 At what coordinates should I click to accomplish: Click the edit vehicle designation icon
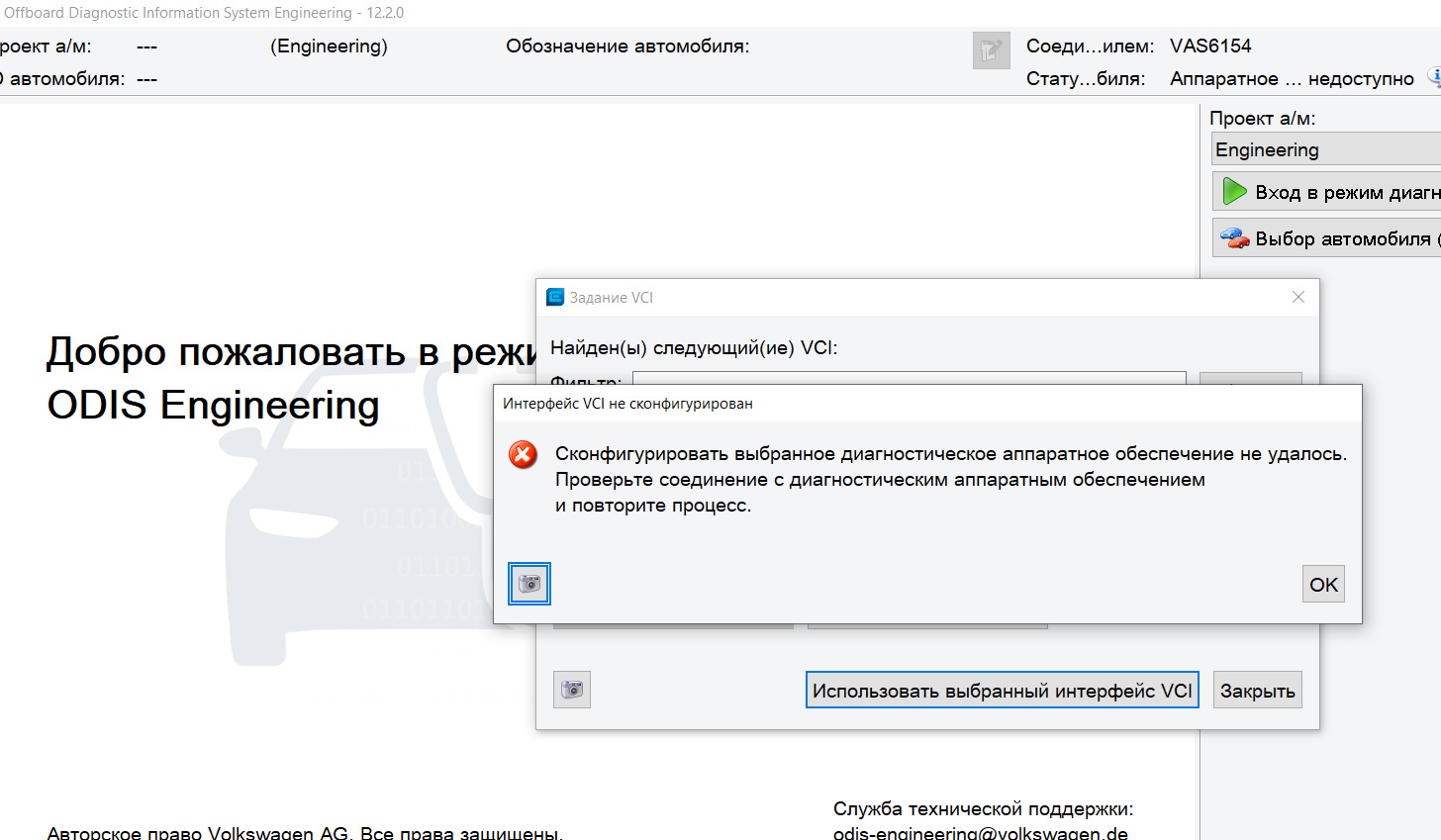coord(991,50)
